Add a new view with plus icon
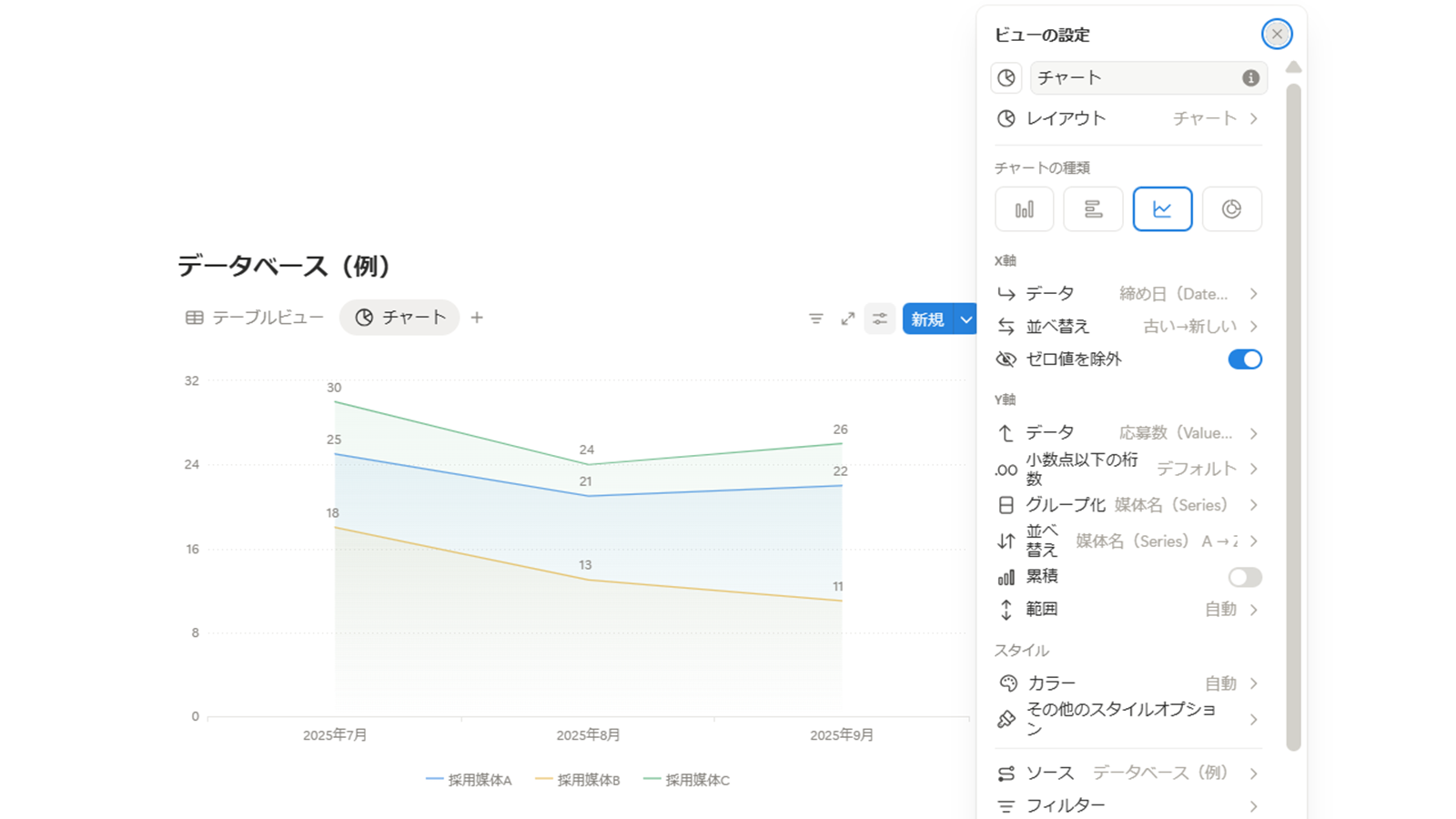Viewport: 1456px width, 819px height. click(x=477, y=318)
